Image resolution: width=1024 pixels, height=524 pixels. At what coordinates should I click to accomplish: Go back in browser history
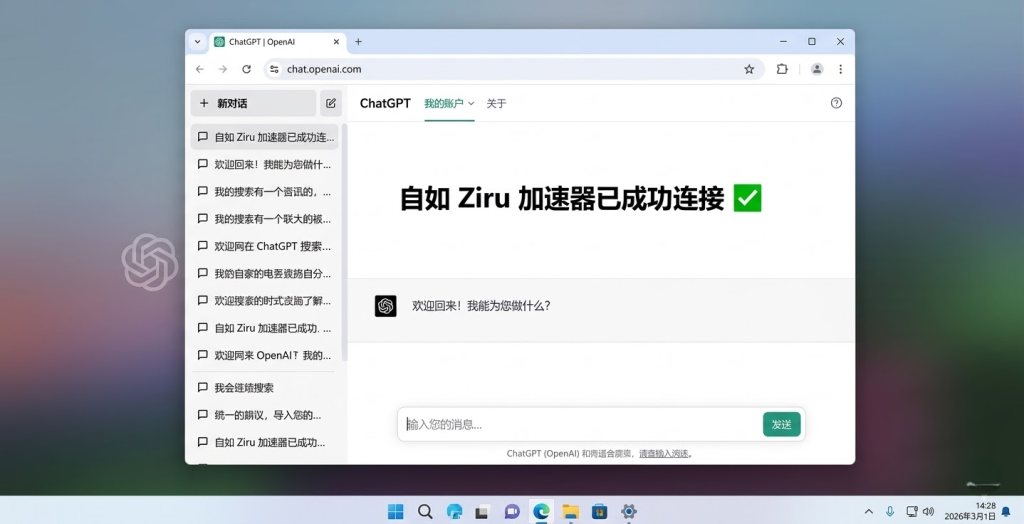[x=200, y=69]
